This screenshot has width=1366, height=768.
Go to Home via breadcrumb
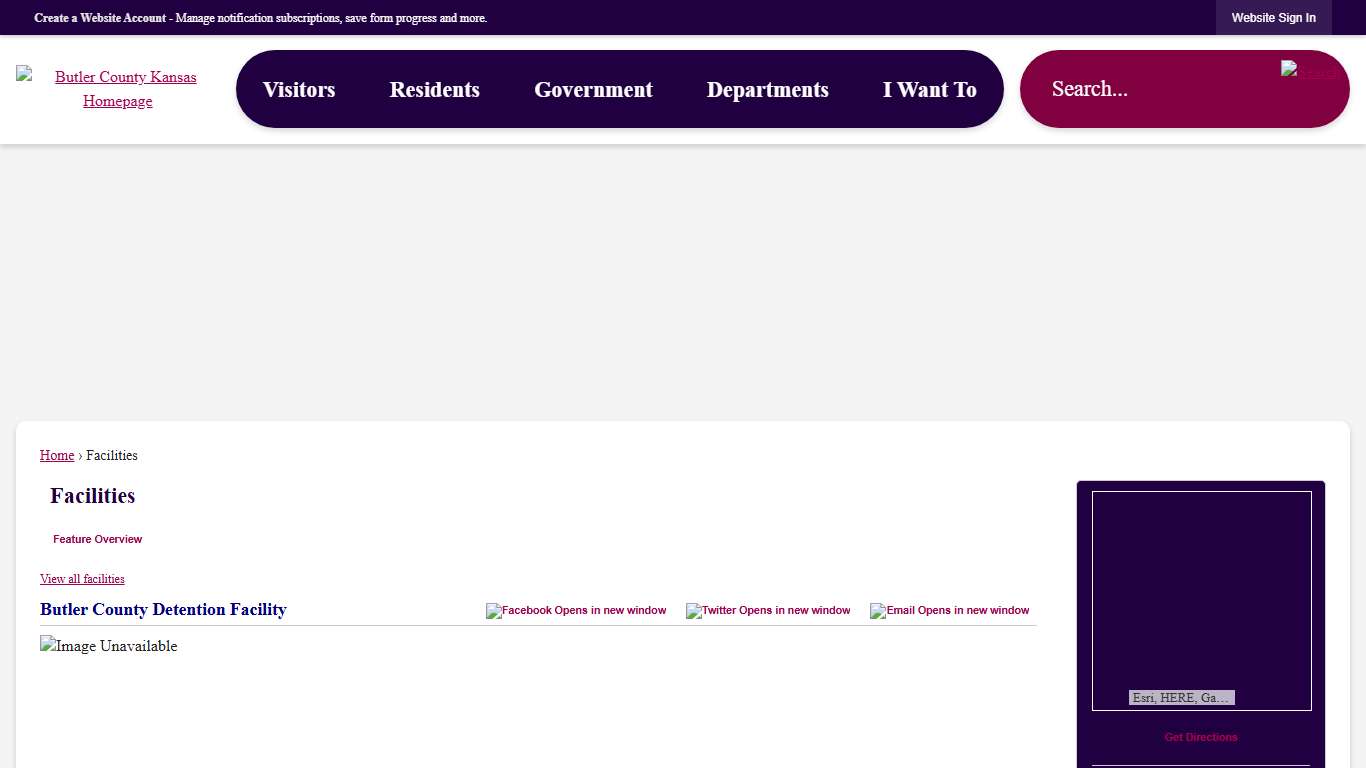[57, 456]
